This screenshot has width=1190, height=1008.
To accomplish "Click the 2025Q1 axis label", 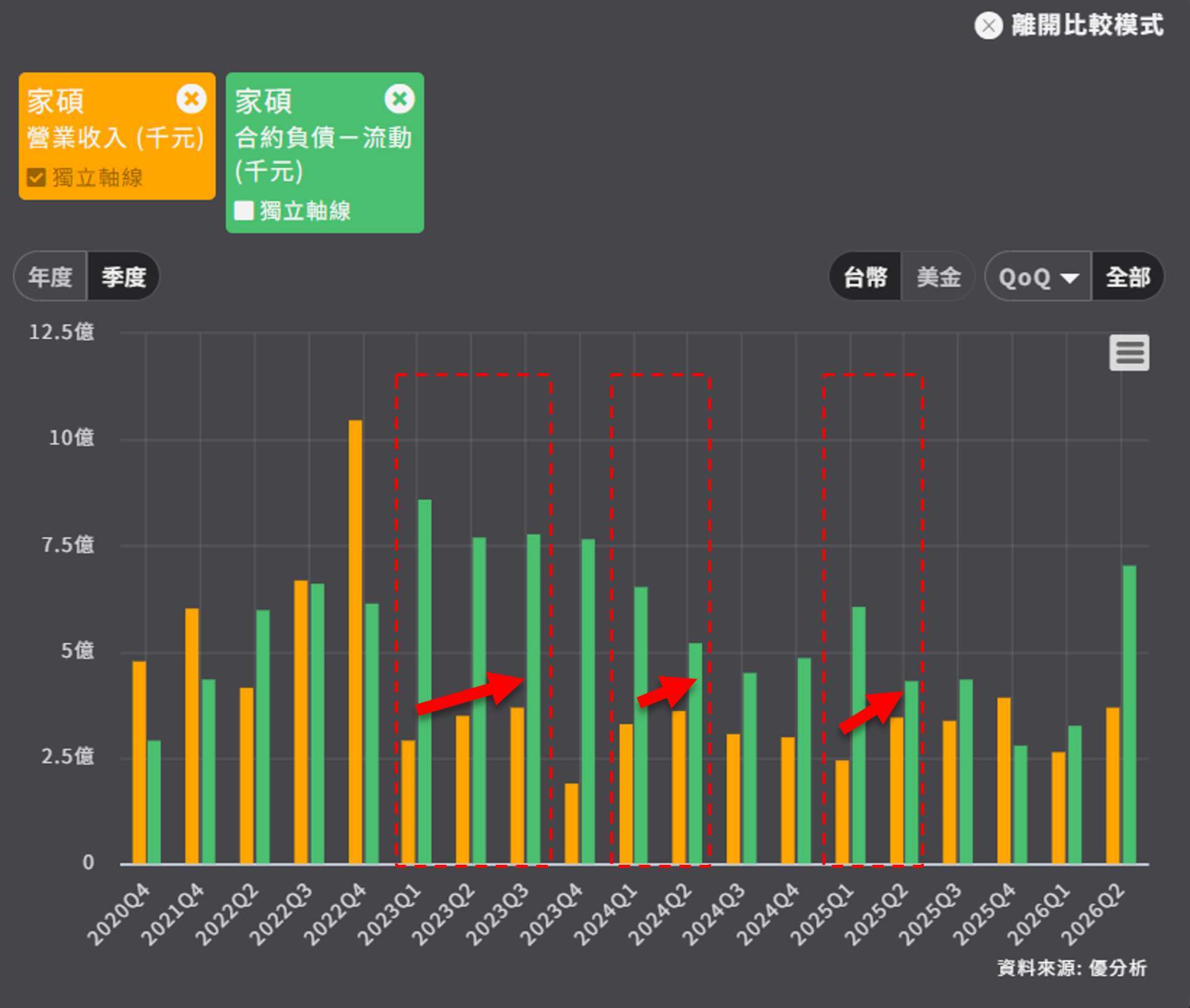I will [x=822, y=915].
